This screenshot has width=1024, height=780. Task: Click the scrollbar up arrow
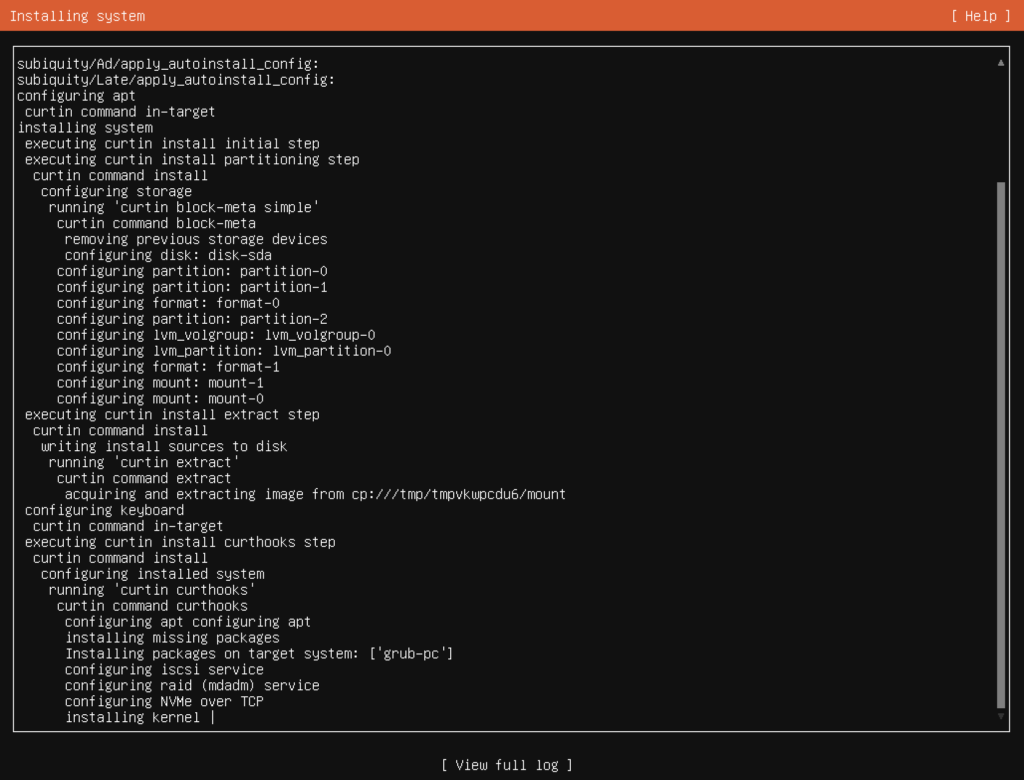coord(1002,60)
